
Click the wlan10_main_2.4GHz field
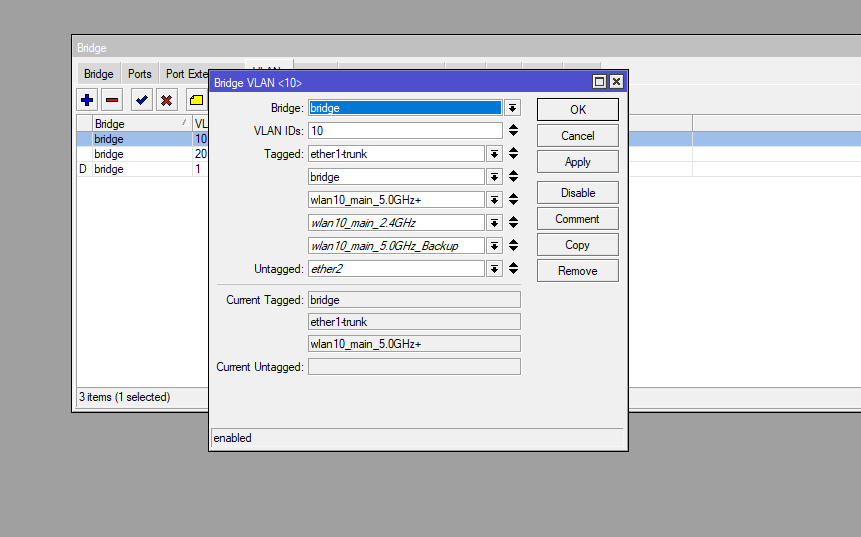point(396,223)
